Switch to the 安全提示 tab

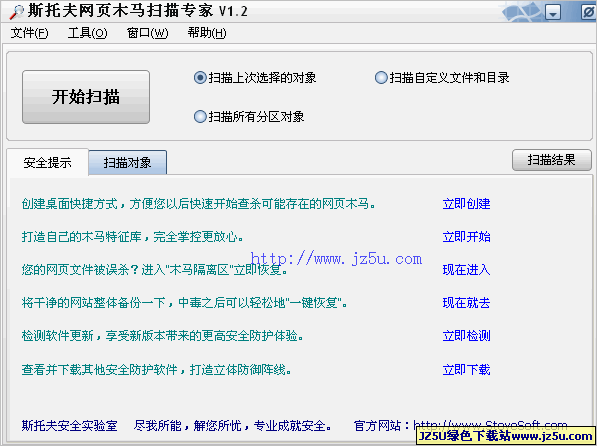click(x=47, y=163)
